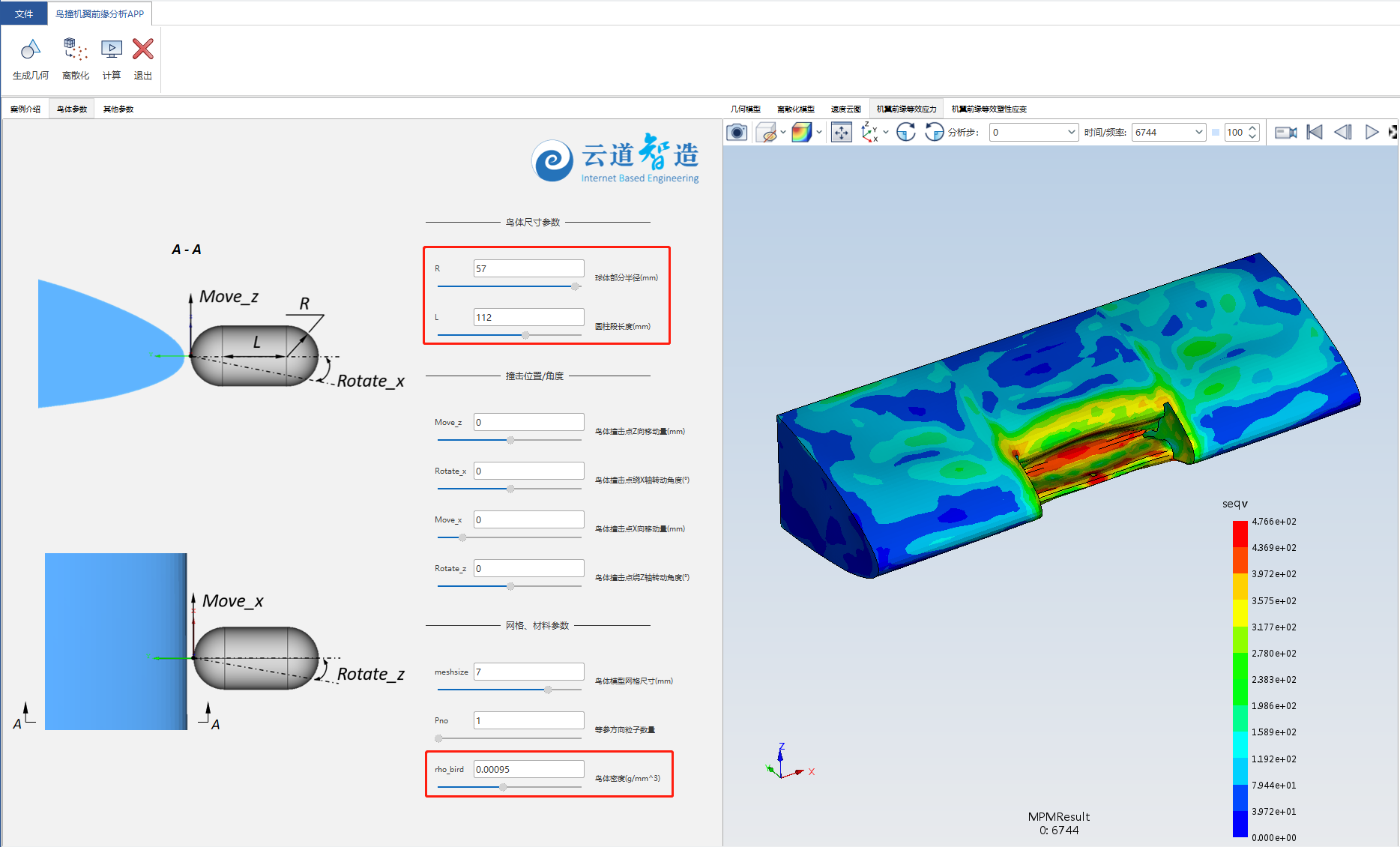Click the fit-to-view pan arrows icon
Viewport: 1400px width, 847px height.
click(842, 133)
